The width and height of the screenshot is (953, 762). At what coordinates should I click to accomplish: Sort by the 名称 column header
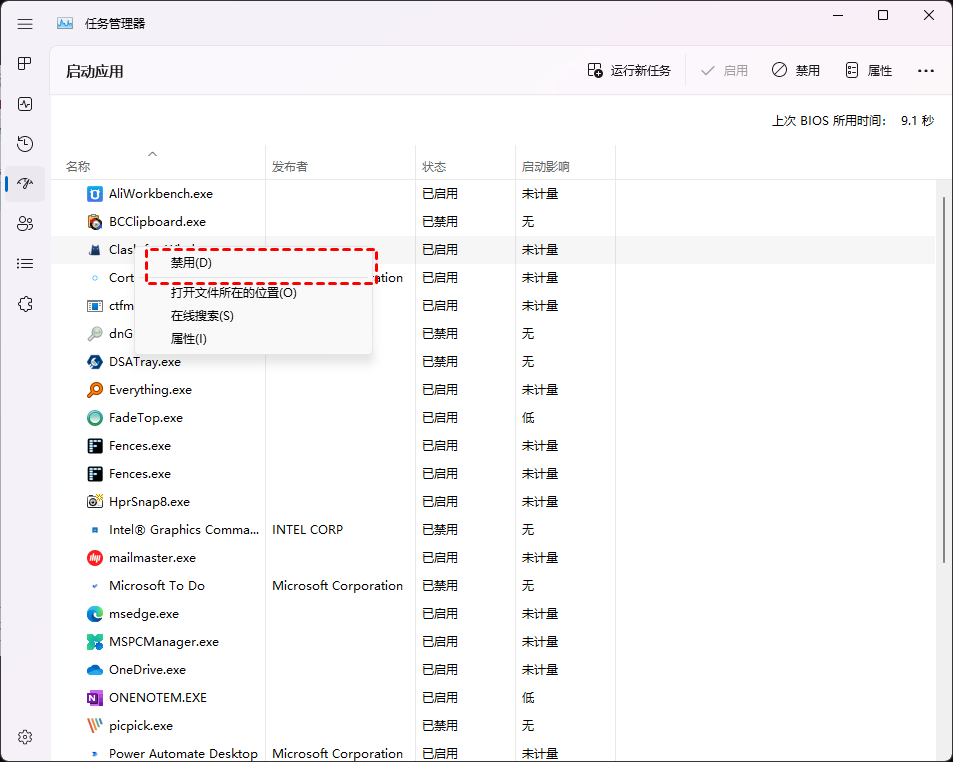coord(78,167)
